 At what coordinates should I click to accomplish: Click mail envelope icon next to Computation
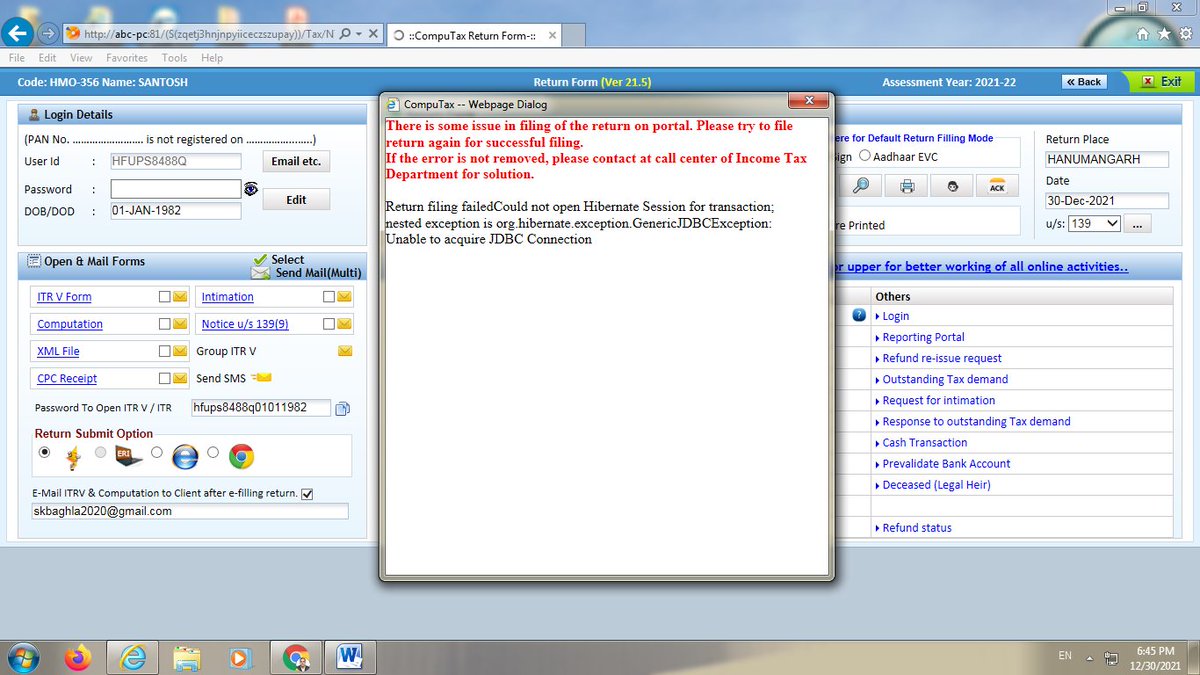click(180, 324)
